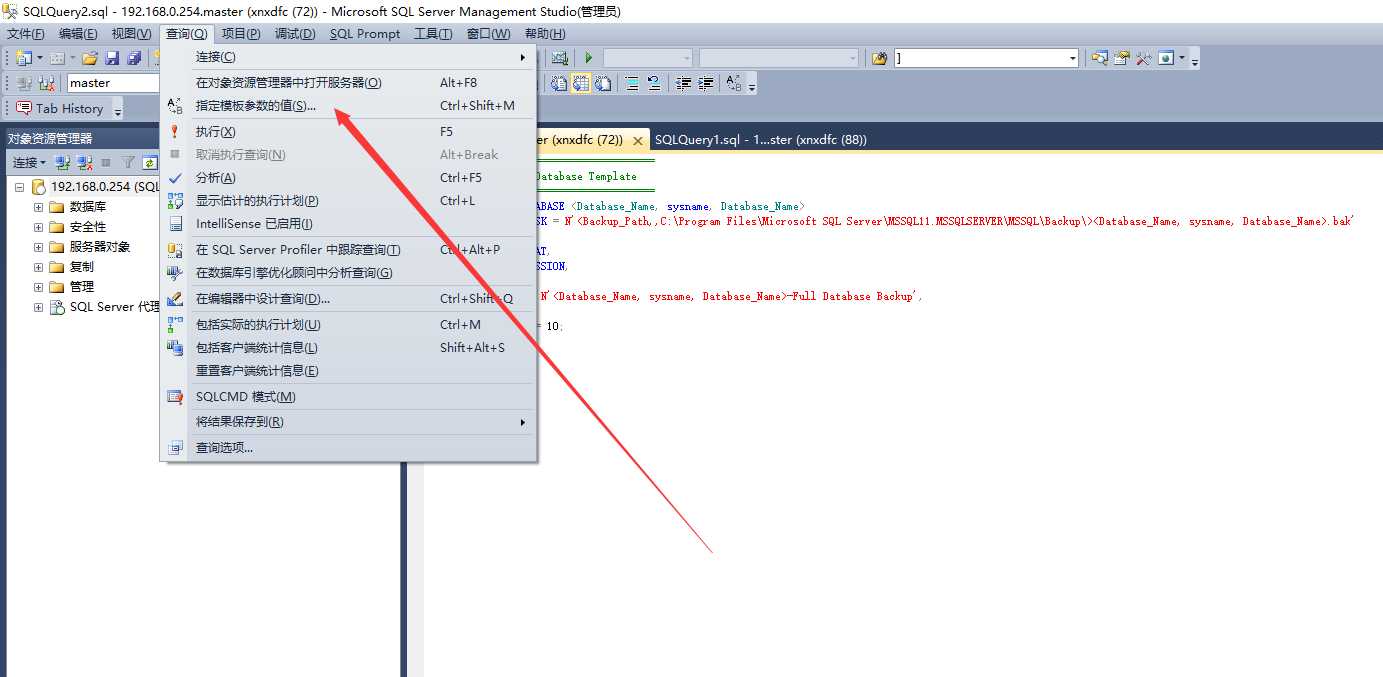Select Results to File icon

point(603,83)
